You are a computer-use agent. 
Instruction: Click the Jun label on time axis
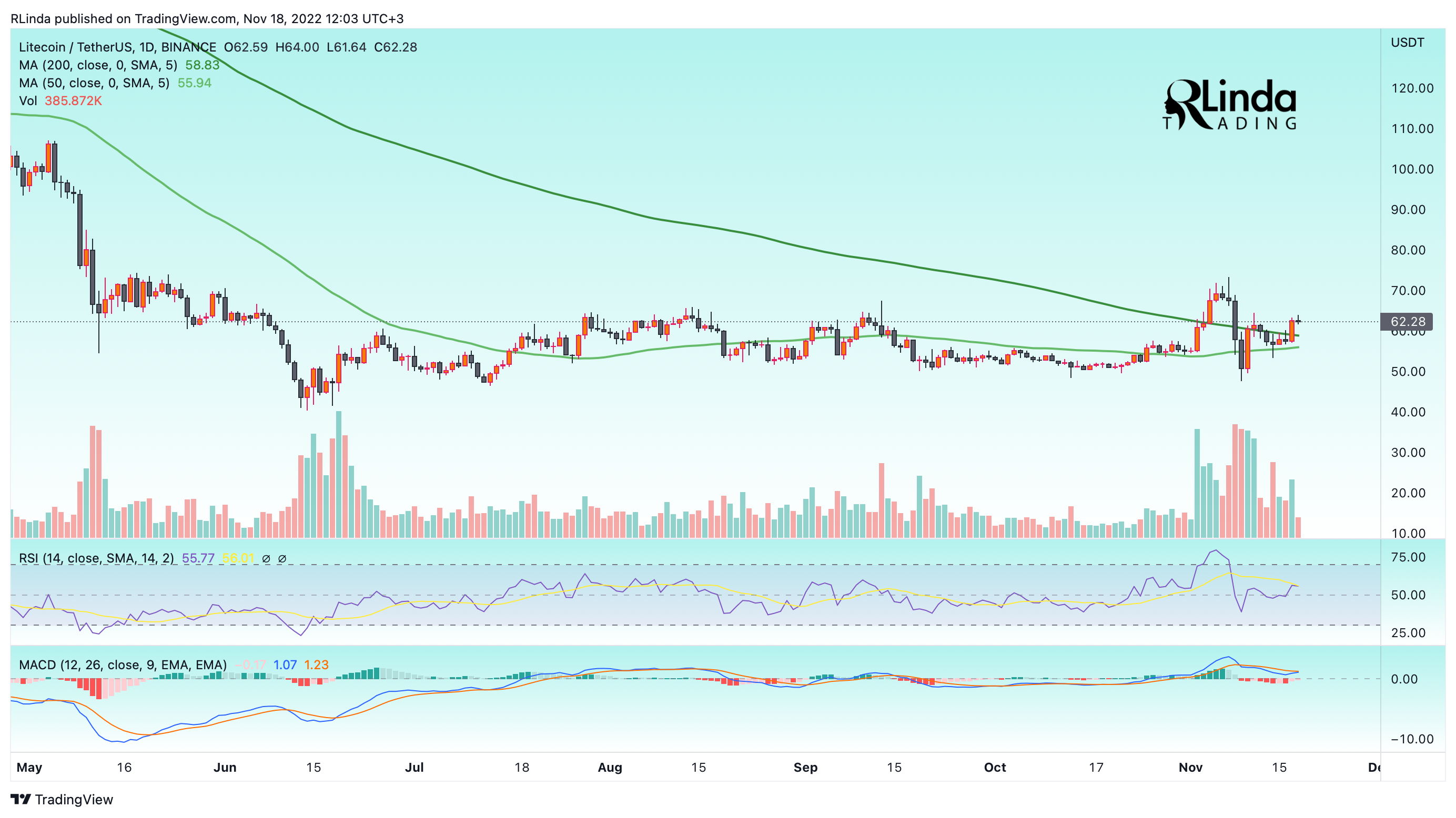[x=225, y=768]
